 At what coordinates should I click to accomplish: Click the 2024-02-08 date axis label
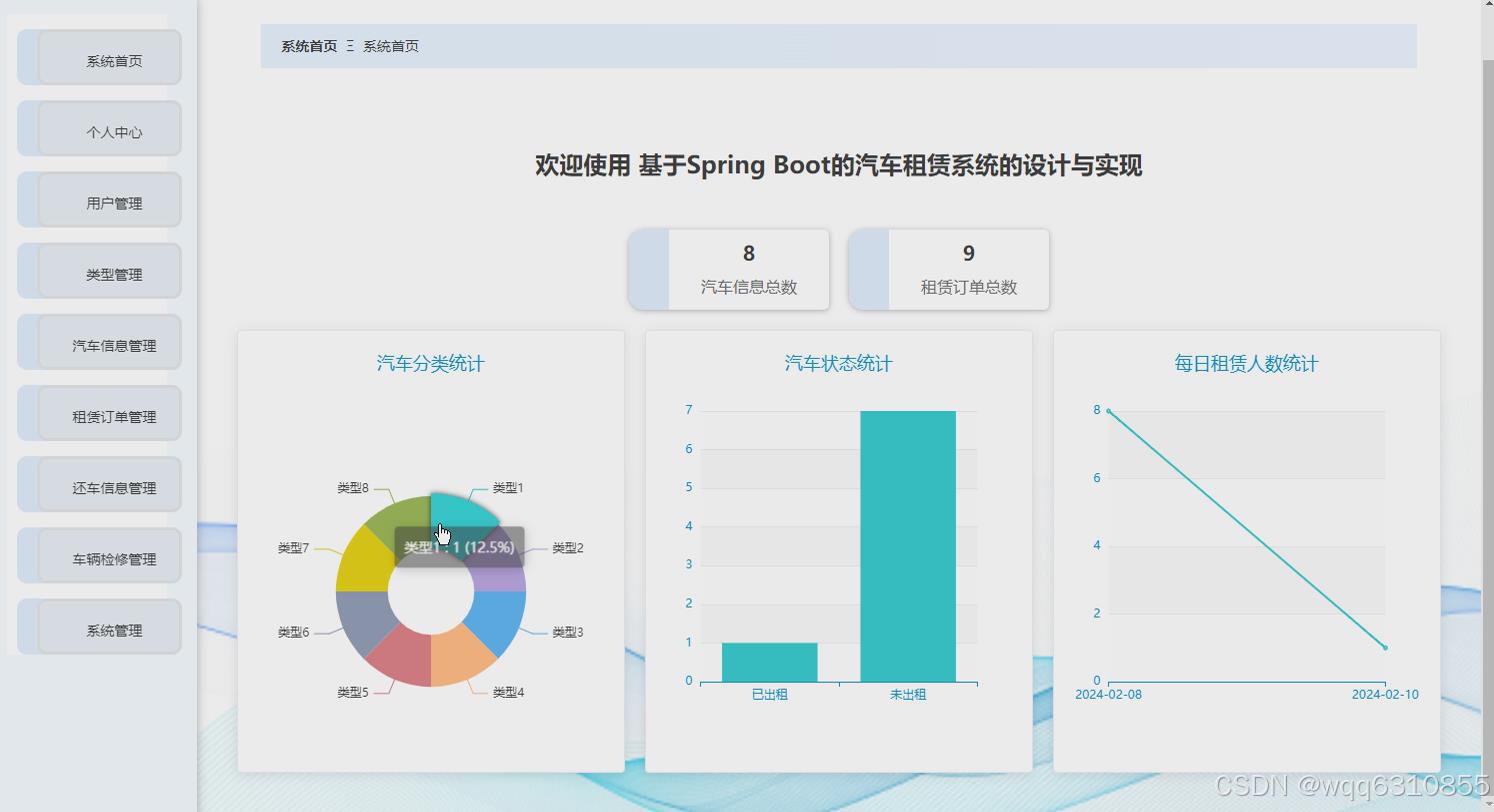[x=1108, y=694]
